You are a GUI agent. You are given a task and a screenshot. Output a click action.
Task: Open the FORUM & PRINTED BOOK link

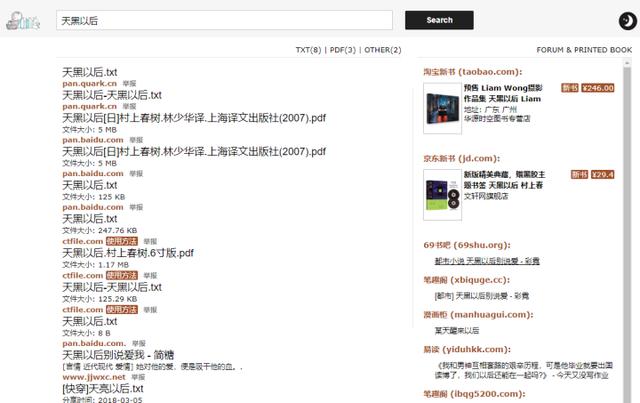point(584,50)
